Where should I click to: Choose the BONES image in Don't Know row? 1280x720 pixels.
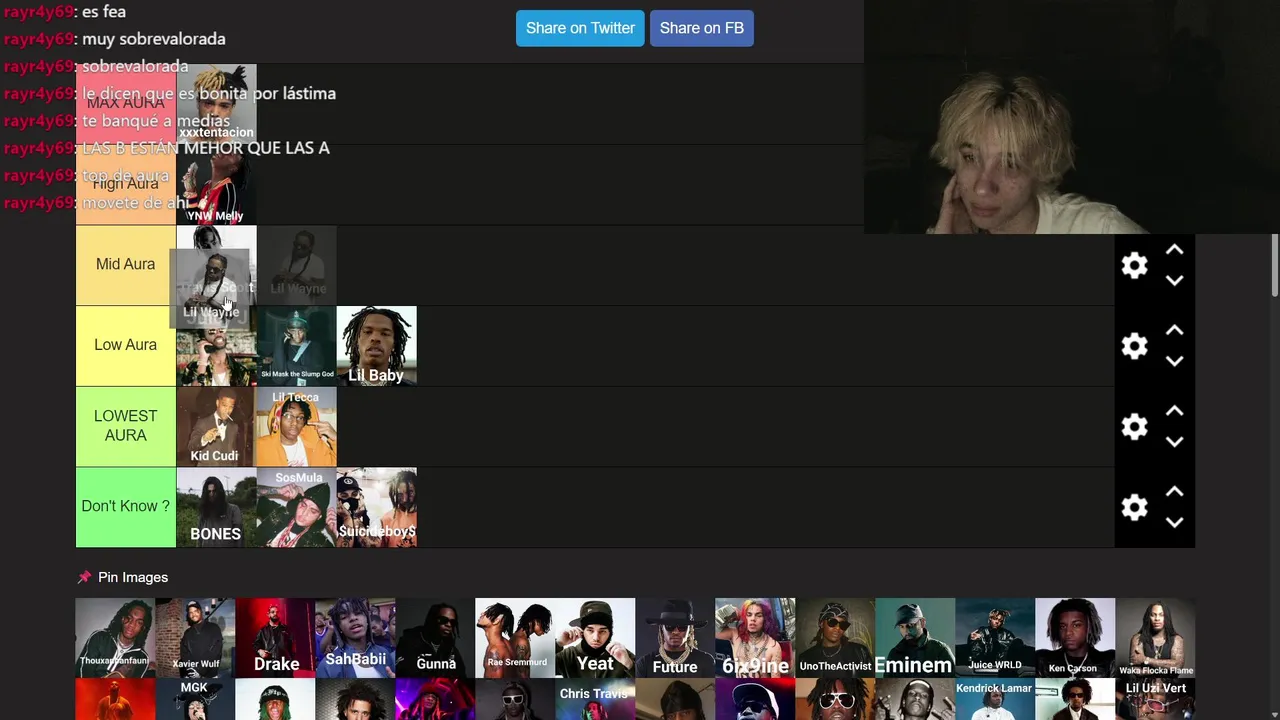pyautogui.click(x=216, y=507)
